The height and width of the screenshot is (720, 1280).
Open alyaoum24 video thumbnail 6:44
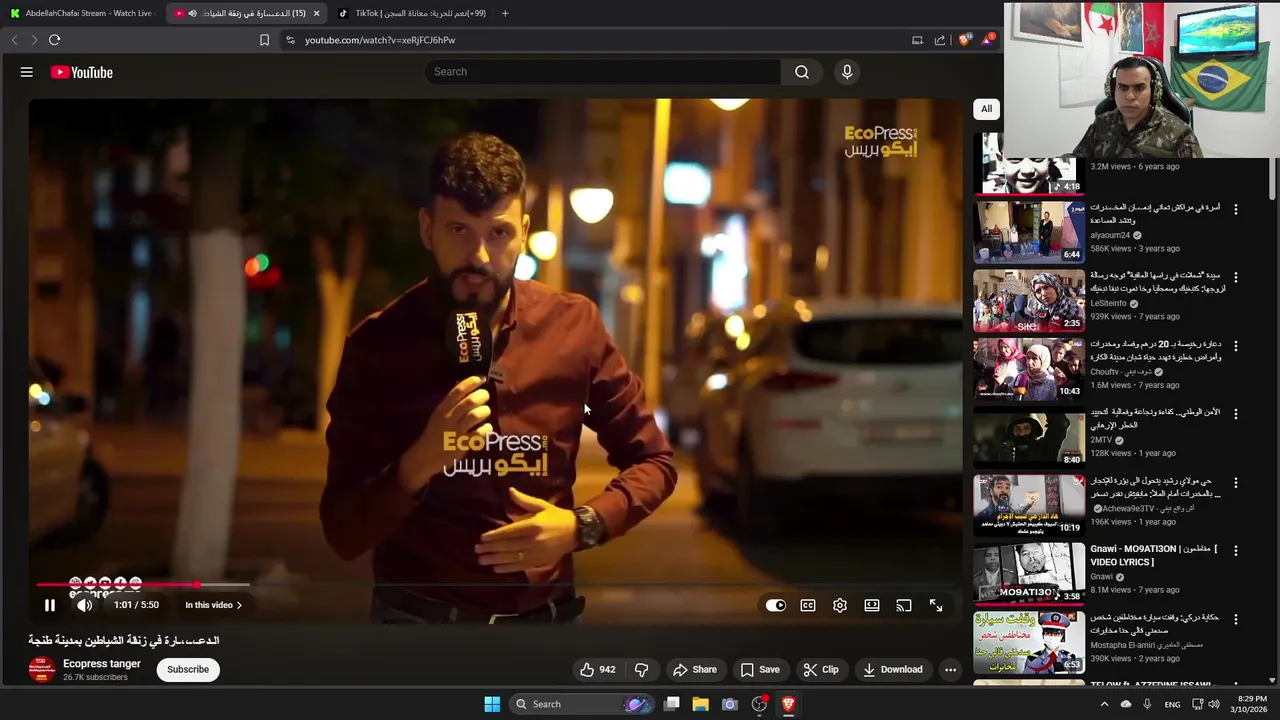tap(1029, 232)
